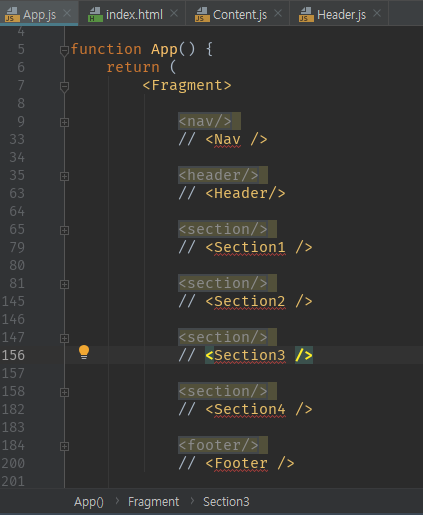Click line number 182 in the gutter

(x=13, y=409)
